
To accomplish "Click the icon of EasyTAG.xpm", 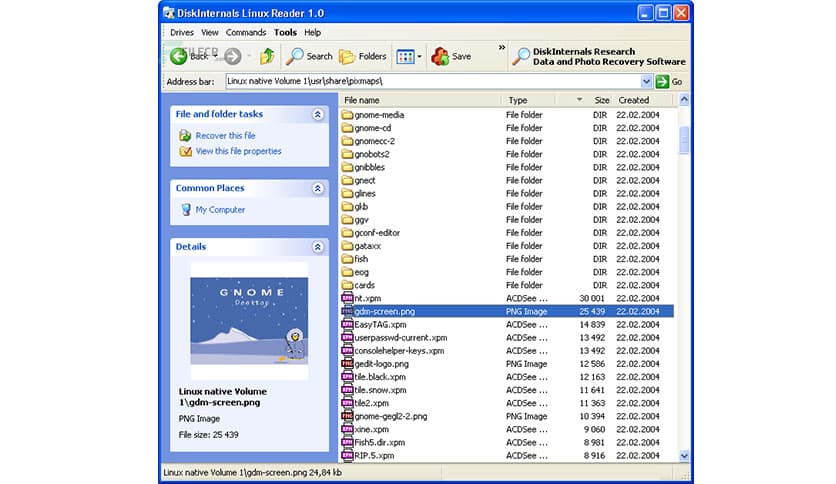I will click(347, 324).
